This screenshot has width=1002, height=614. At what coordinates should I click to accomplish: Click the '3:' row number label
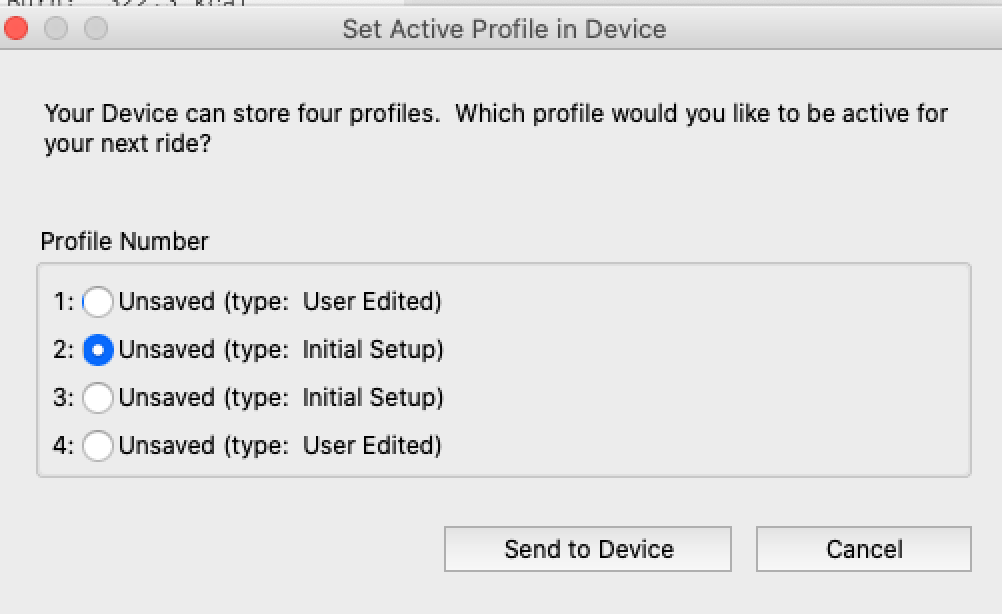pyautogui.click(x=63, y=397)
